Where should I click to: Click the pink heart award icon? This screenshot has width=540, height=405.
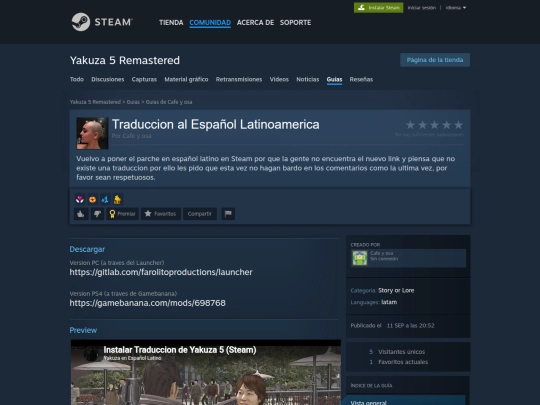click(80, 199)
